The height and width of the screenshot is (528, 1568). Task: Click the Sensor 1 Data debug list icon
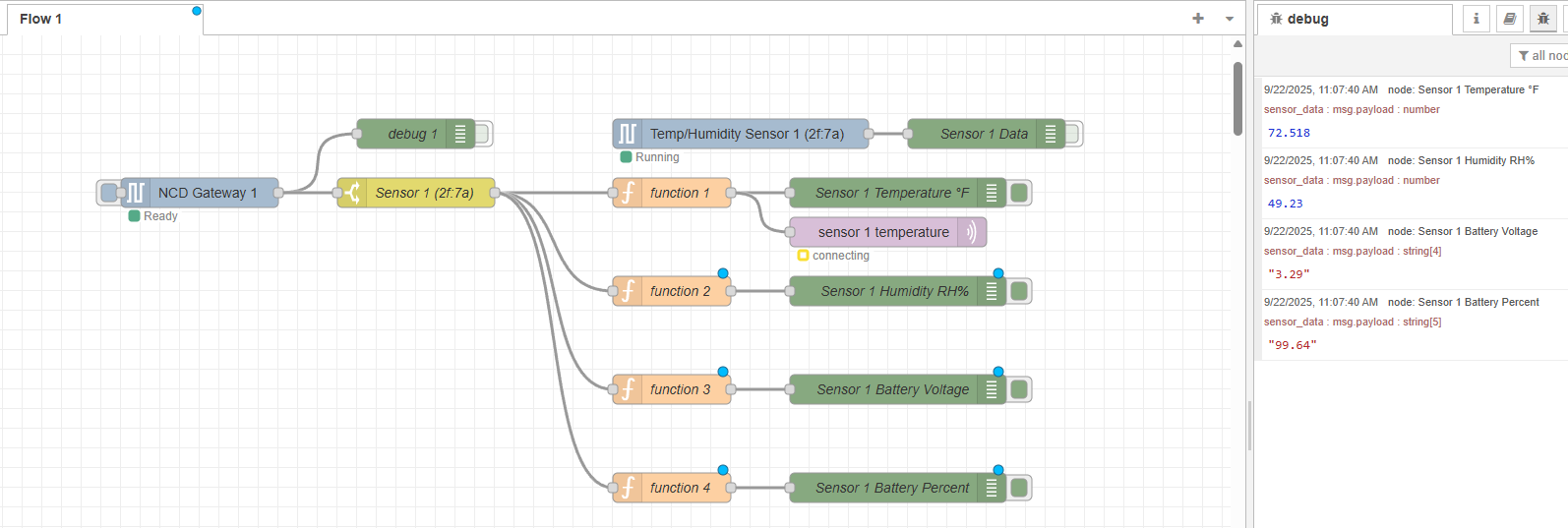(x=1050, y=134)
